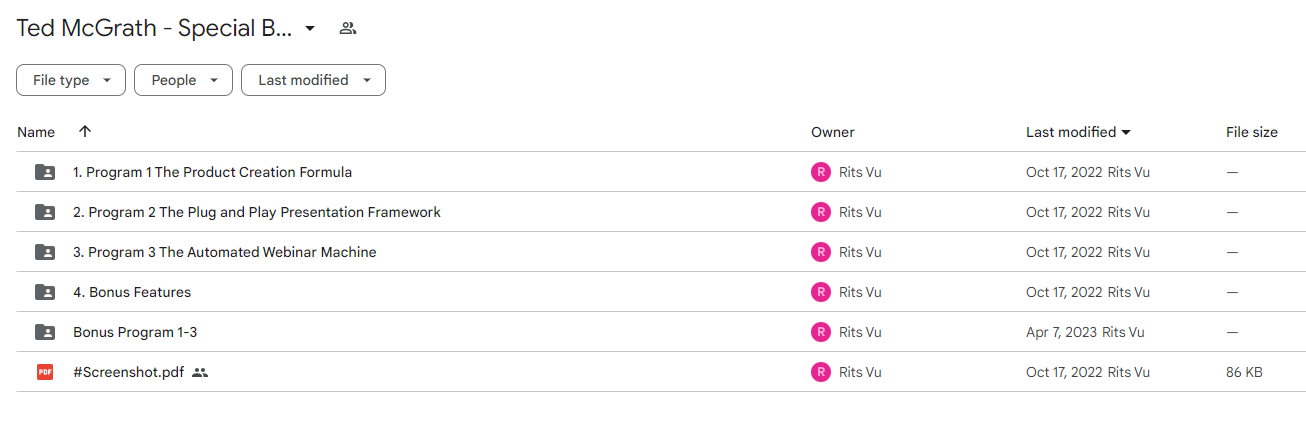This screenshot has width=1306, height=435.
Task: Open the Program 1 Product Creation Formula folder
Action: coord(212,172)
